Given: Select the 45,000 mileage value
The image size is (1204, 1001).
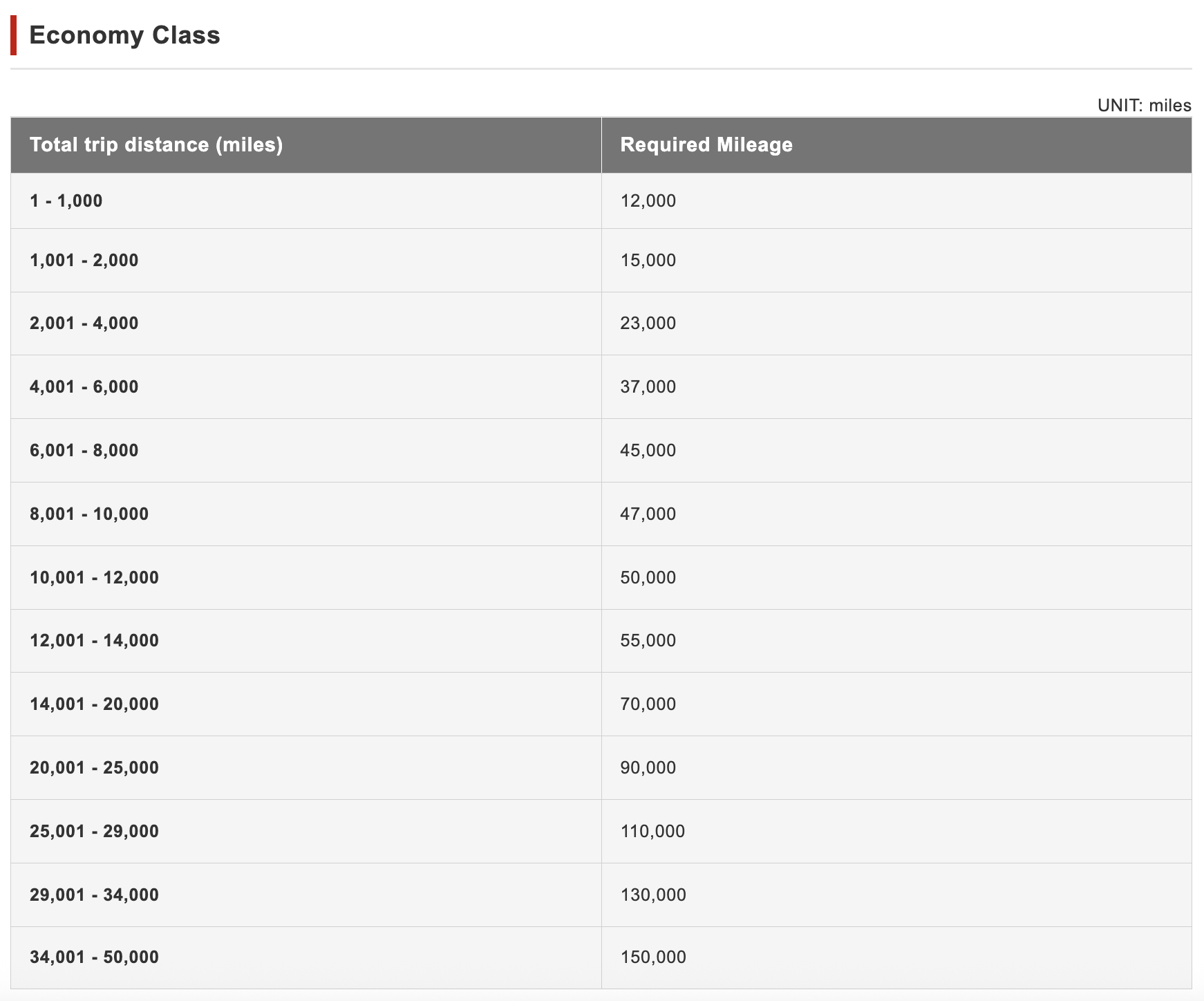Looking at the screenshot, I should [x=648, y=451].
